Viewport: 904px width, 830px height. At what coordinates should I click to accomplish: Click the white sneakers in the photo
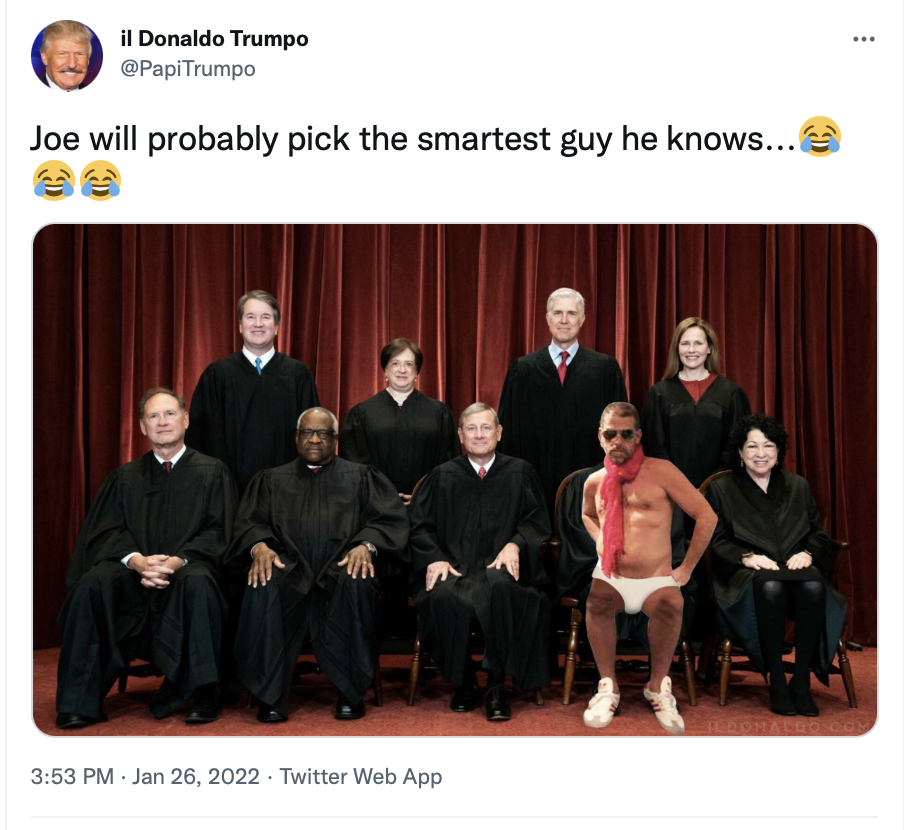[x=634, y=704]
